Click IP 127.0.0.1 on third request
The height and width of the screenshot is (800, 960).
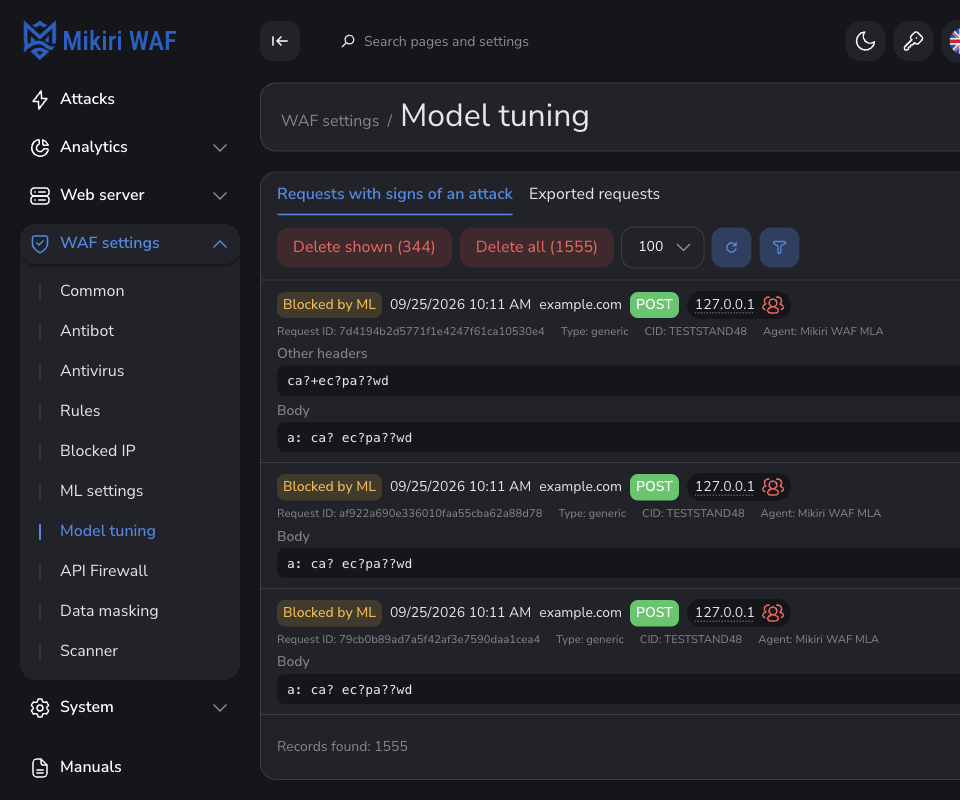pos(724,613)
